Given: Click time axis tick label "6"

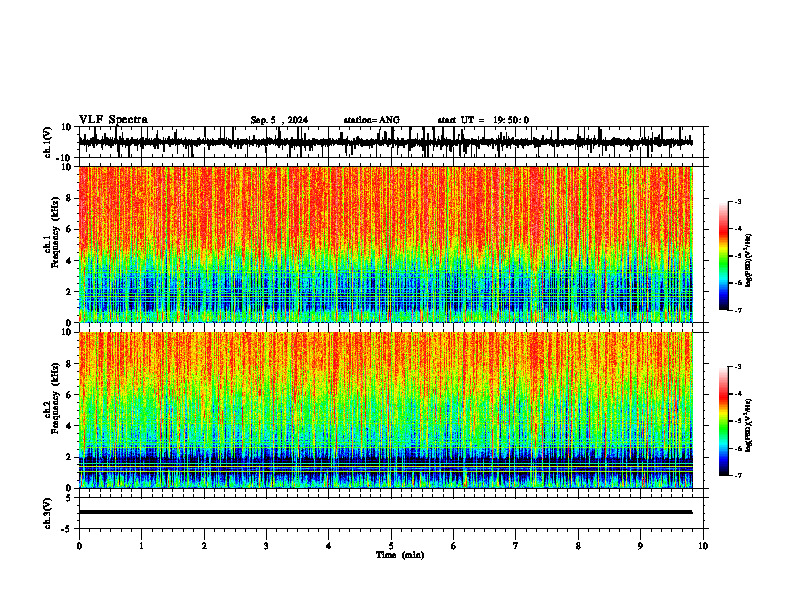Looking at the screenshot, I should click(454, 546).
